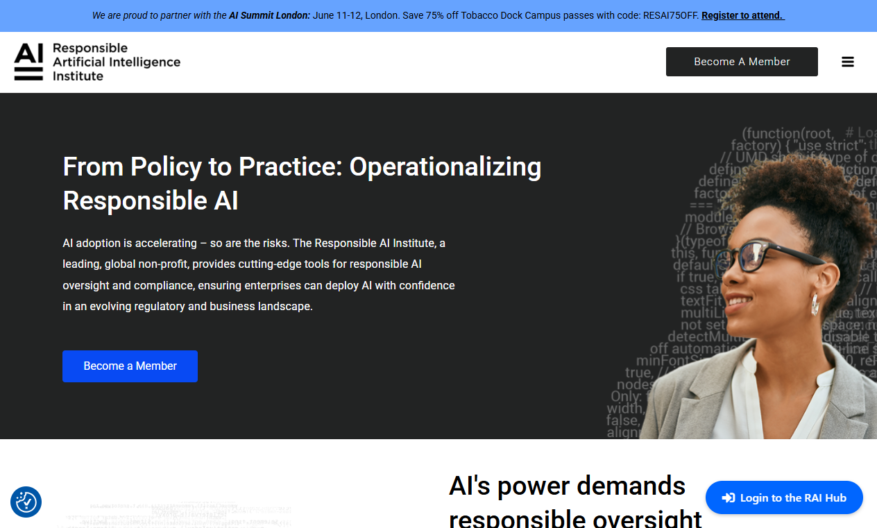The image size is (877, 528).
Task: Click the AI's power demands responsible oversight heading
Action: pyautogui.click(x=575, y=501)
